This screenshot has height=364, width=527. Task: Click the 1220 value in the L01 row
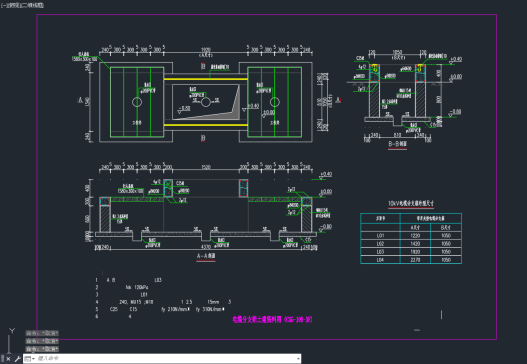pos(415,236)
